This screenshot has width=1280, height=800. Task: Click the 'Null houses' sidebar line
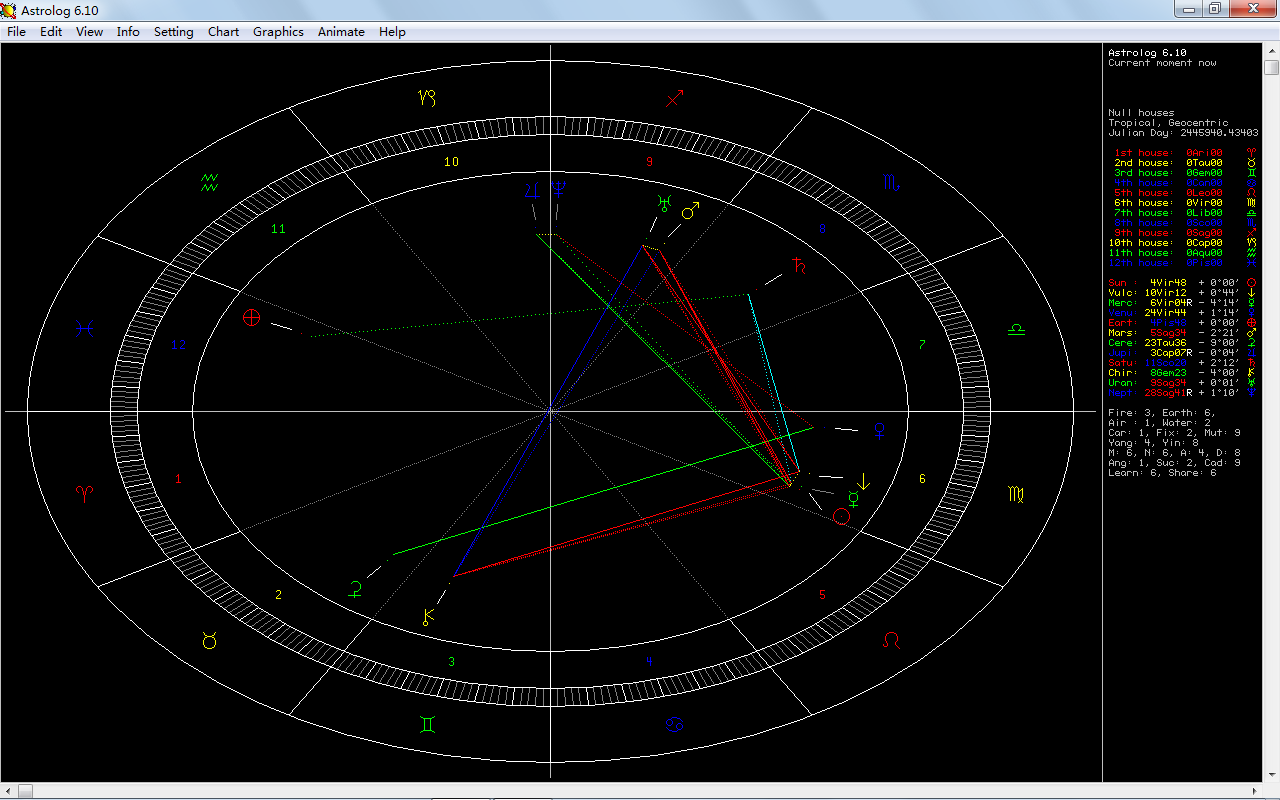click(1141, 113)
